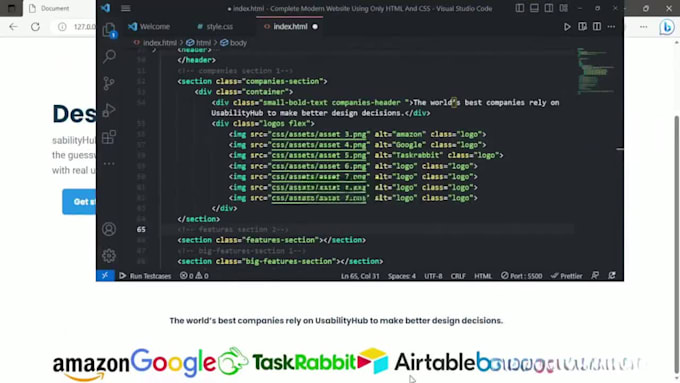Screen dimensions: 680x383
Task: Show additional views ellipsis in activity bar
Action: tap(109, 164)
